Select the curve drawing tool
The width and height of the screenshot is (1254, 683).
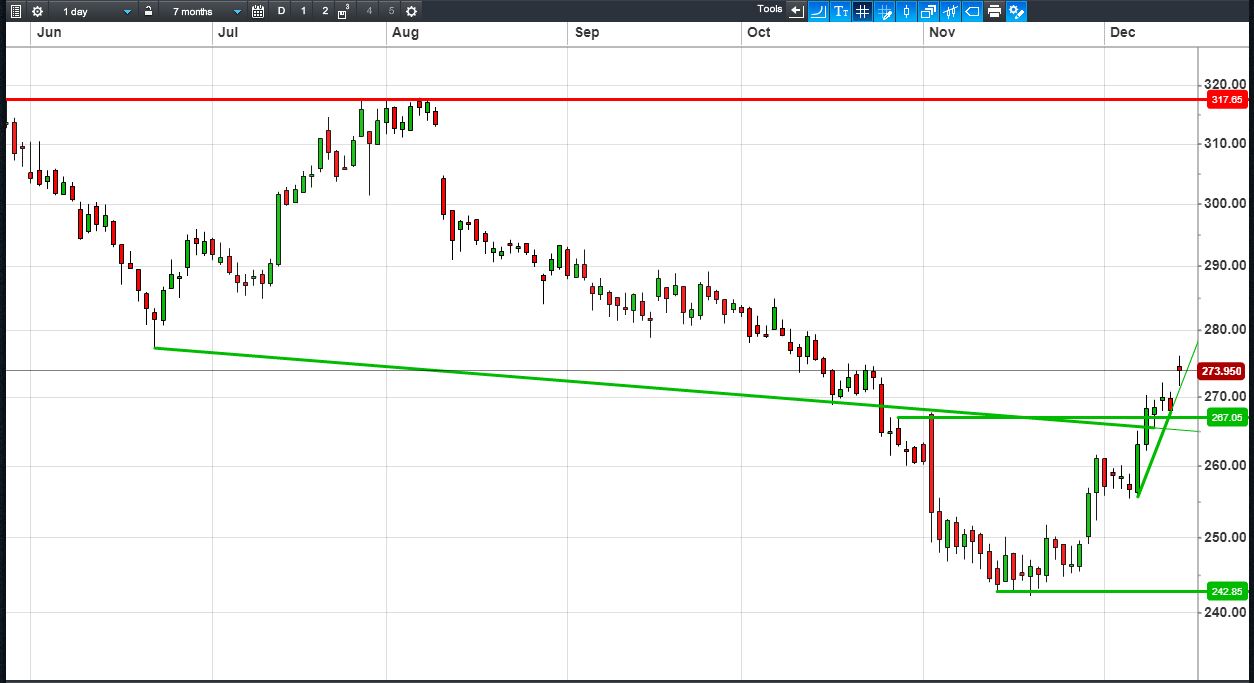[818, 11]
